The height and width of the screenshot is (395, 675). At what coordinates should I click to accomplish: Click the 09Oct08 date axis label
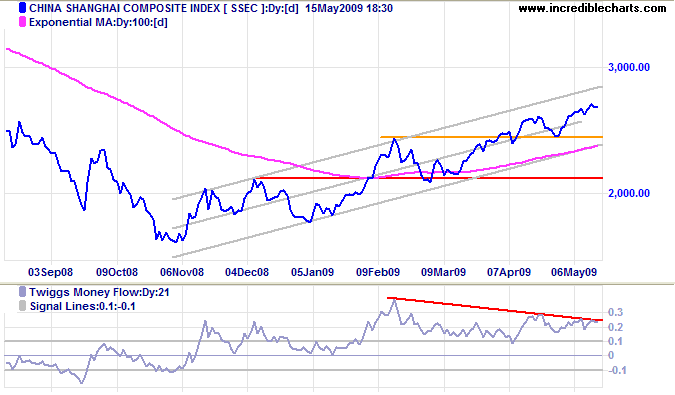[117, 272]
